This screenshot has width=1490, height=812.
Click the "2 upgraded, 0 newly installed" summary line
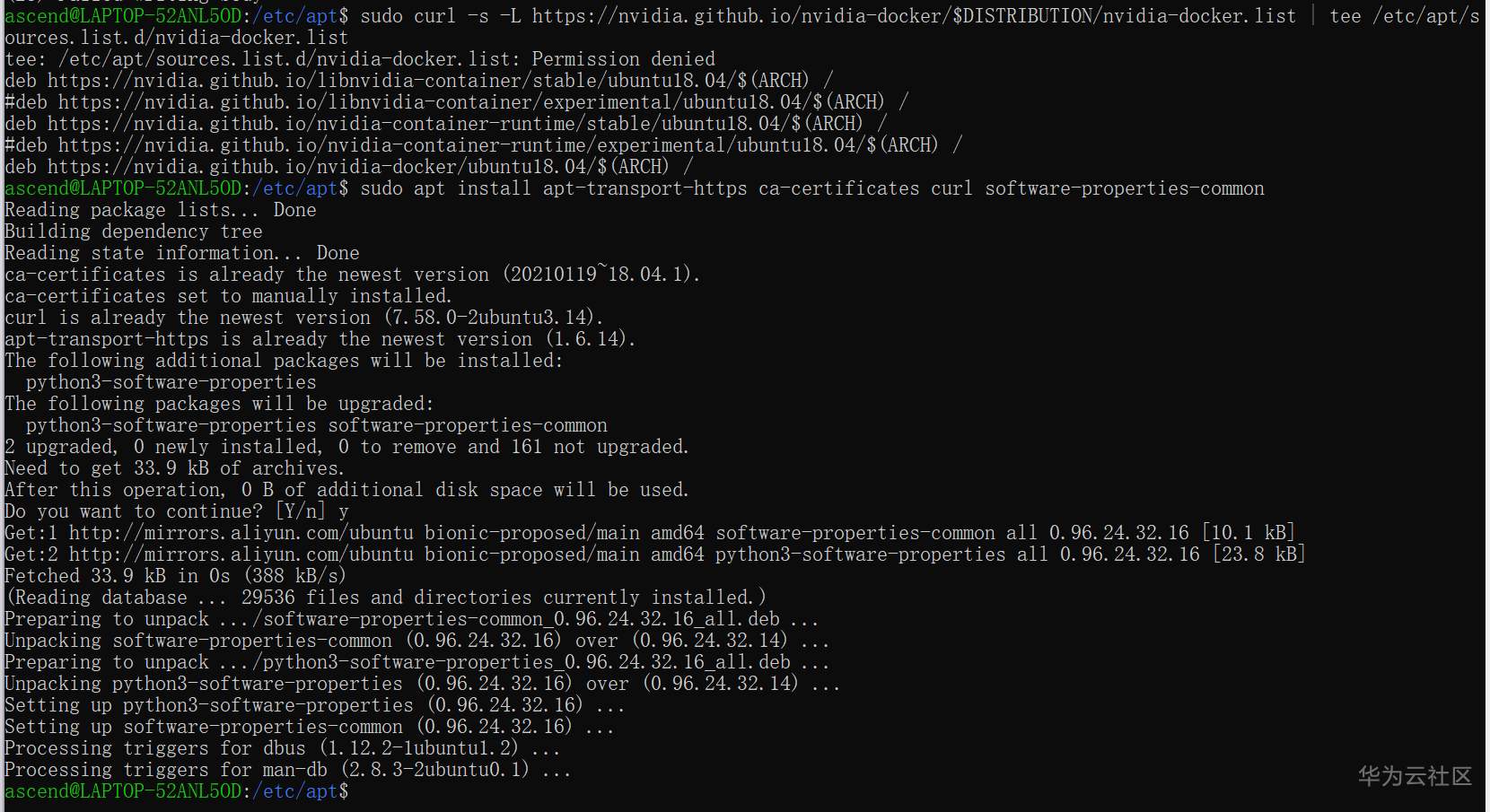tap(346, 447)
